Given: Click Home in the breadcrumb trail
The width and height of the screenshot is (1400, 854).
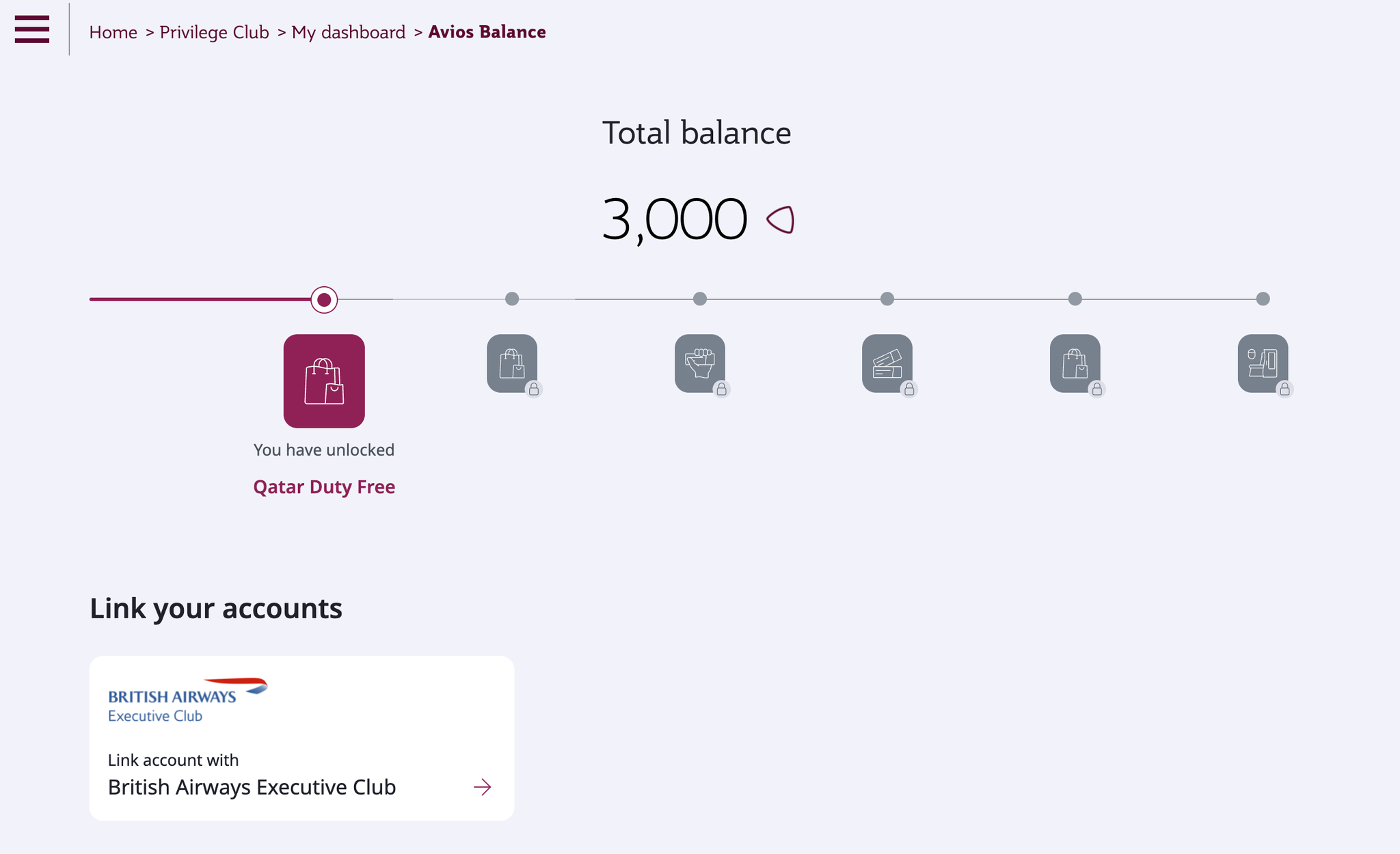Looking at the screenshot, I should pos(113,31).
